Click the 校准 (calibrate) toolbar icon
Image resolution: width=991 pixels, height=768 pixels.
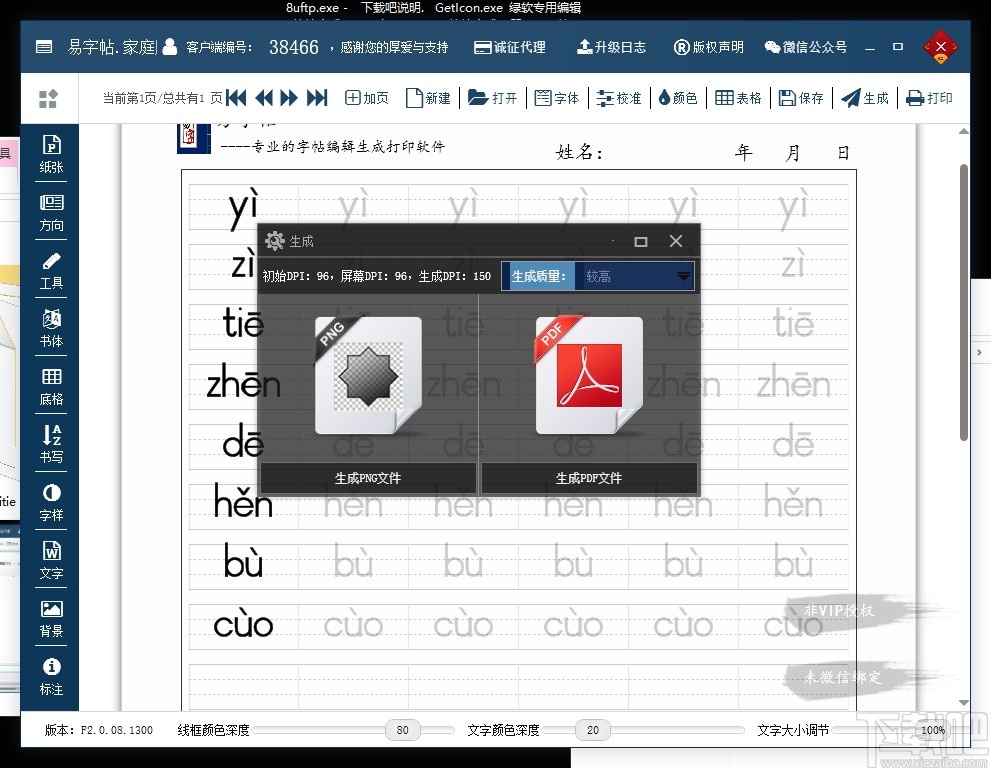[x=619, y=98]
